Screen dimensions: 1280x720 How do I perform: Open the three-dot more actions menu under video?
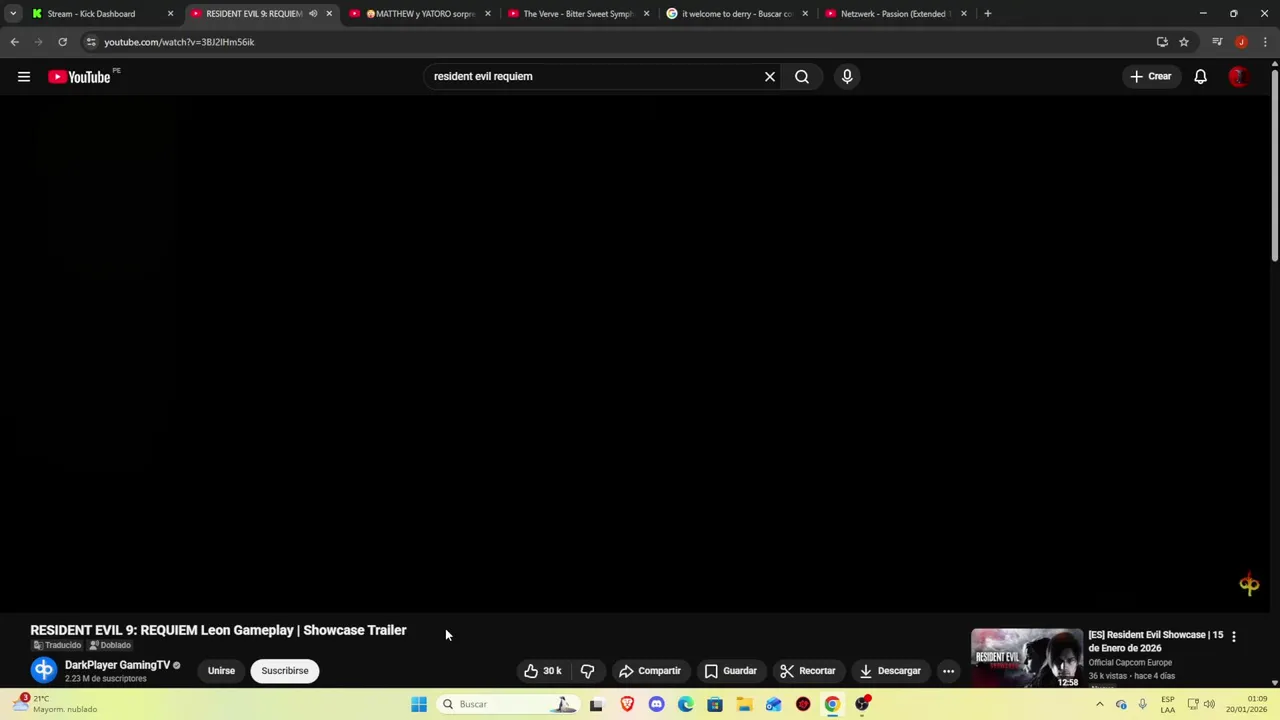[948, 671]
